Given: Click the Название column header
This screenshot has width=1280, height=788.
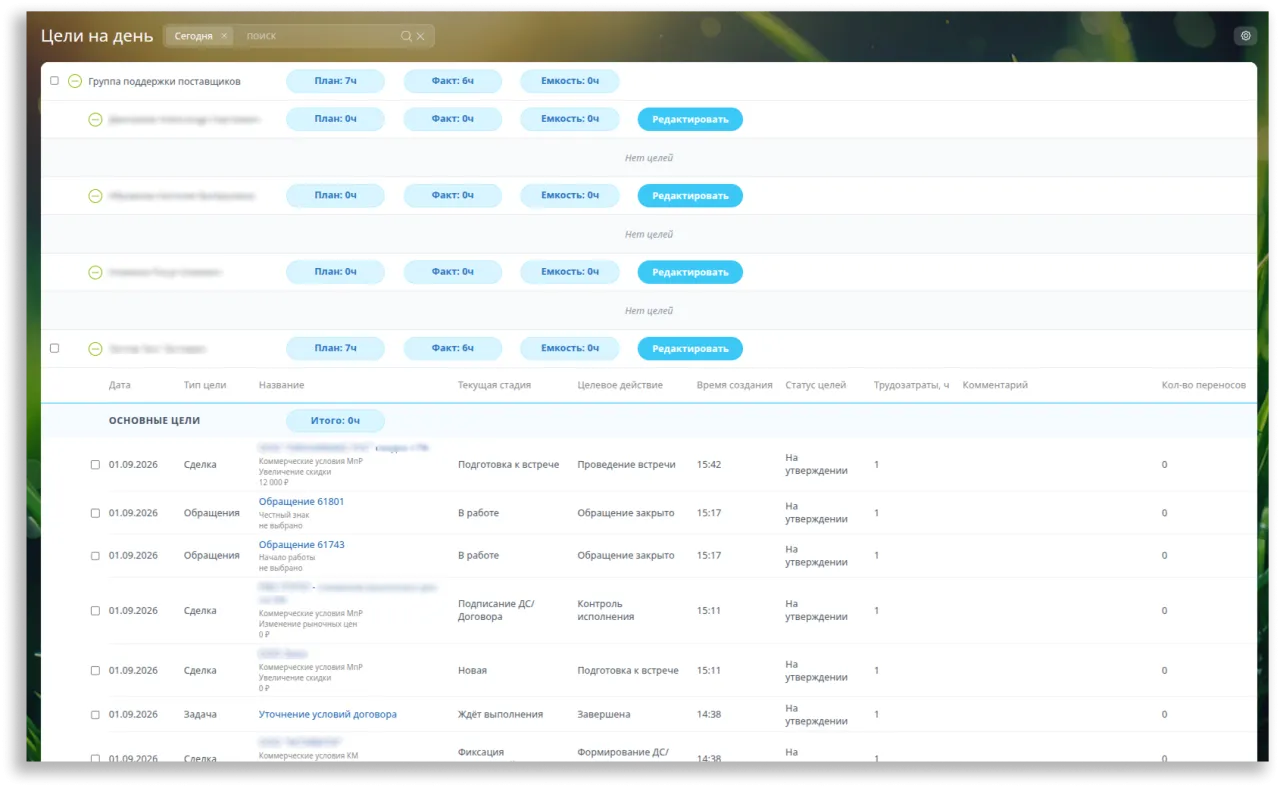Looking at the screenshot, I should 282,385.
